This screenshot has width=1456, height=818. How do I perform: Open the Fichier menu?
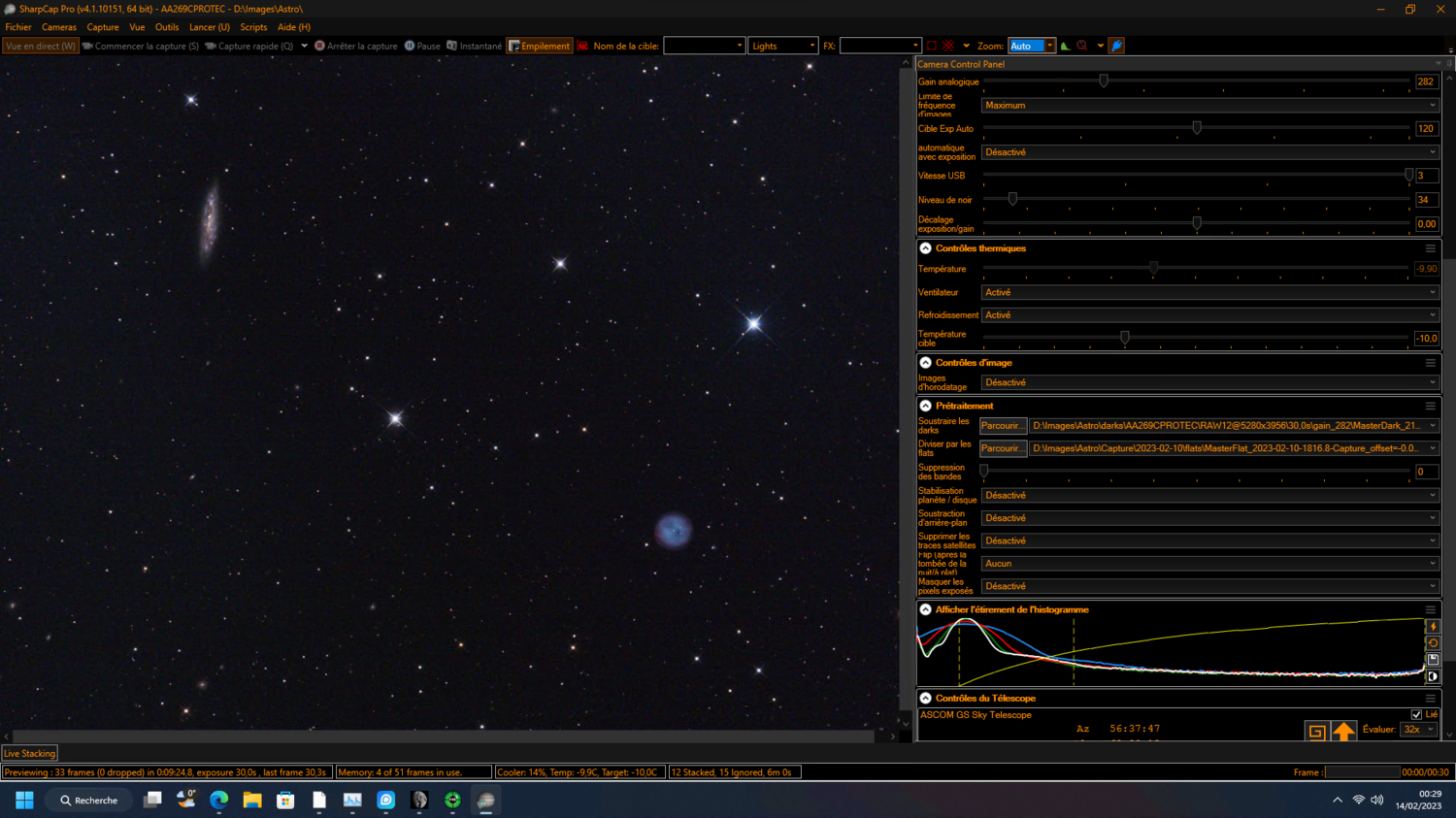[18, 27]
